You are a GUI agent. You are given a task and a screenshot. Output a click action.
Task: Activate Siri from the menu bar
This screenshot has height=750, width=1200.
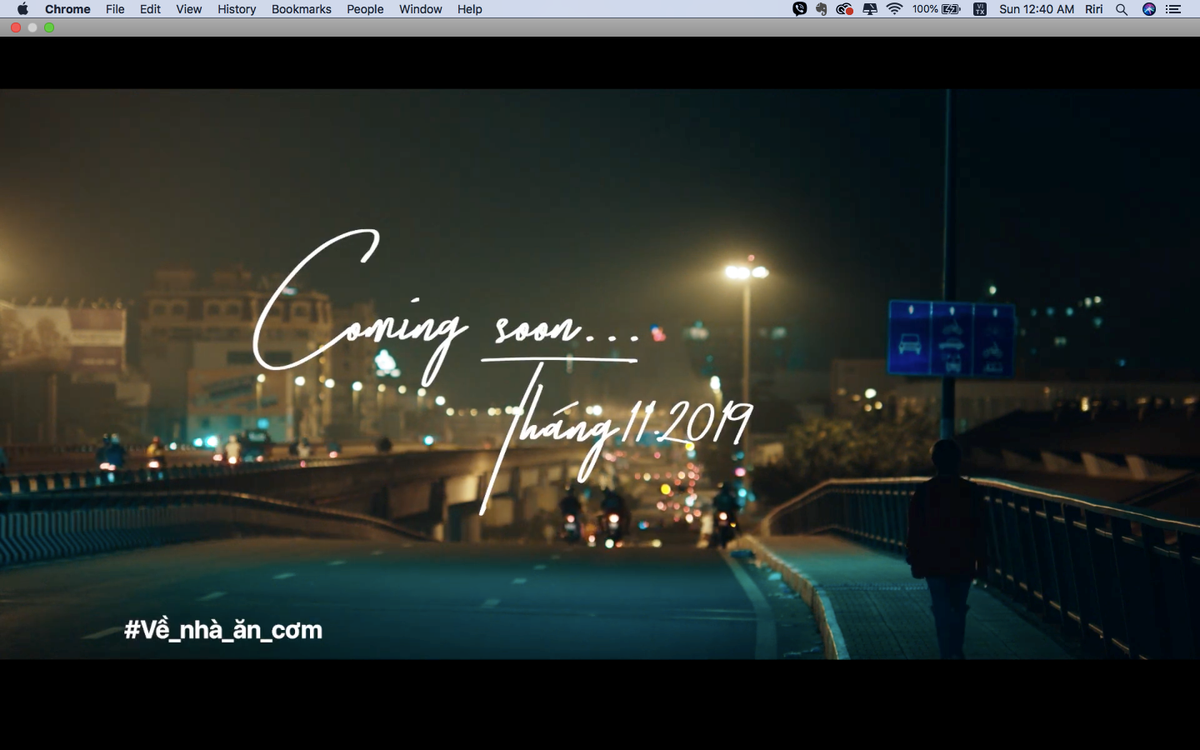click(x=1148, y=9)
